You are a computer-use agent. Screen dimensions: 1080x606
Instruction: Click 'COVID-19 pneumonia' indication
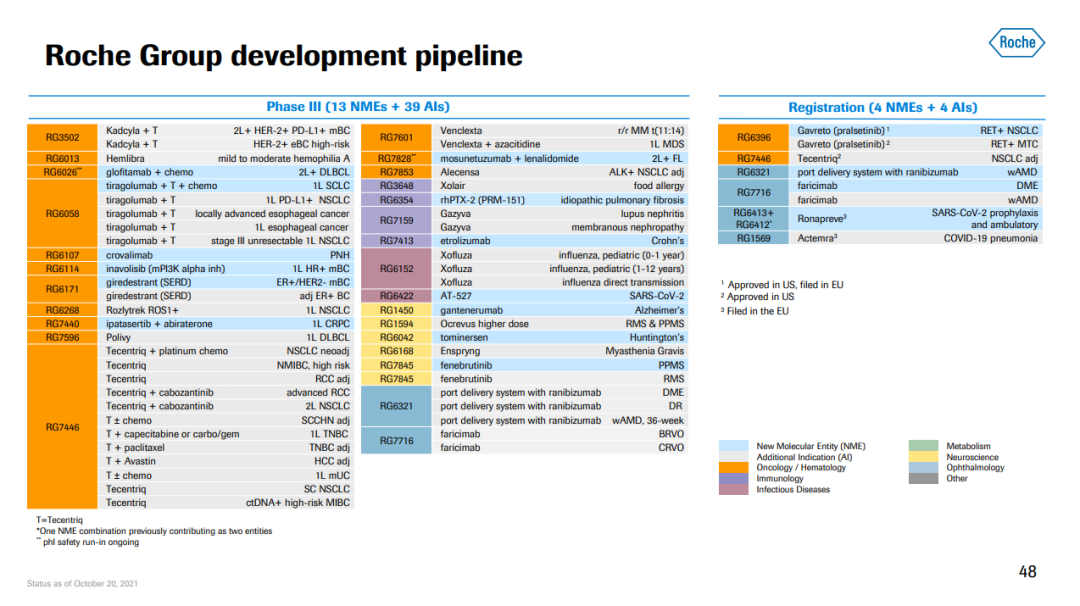(990, 238)
